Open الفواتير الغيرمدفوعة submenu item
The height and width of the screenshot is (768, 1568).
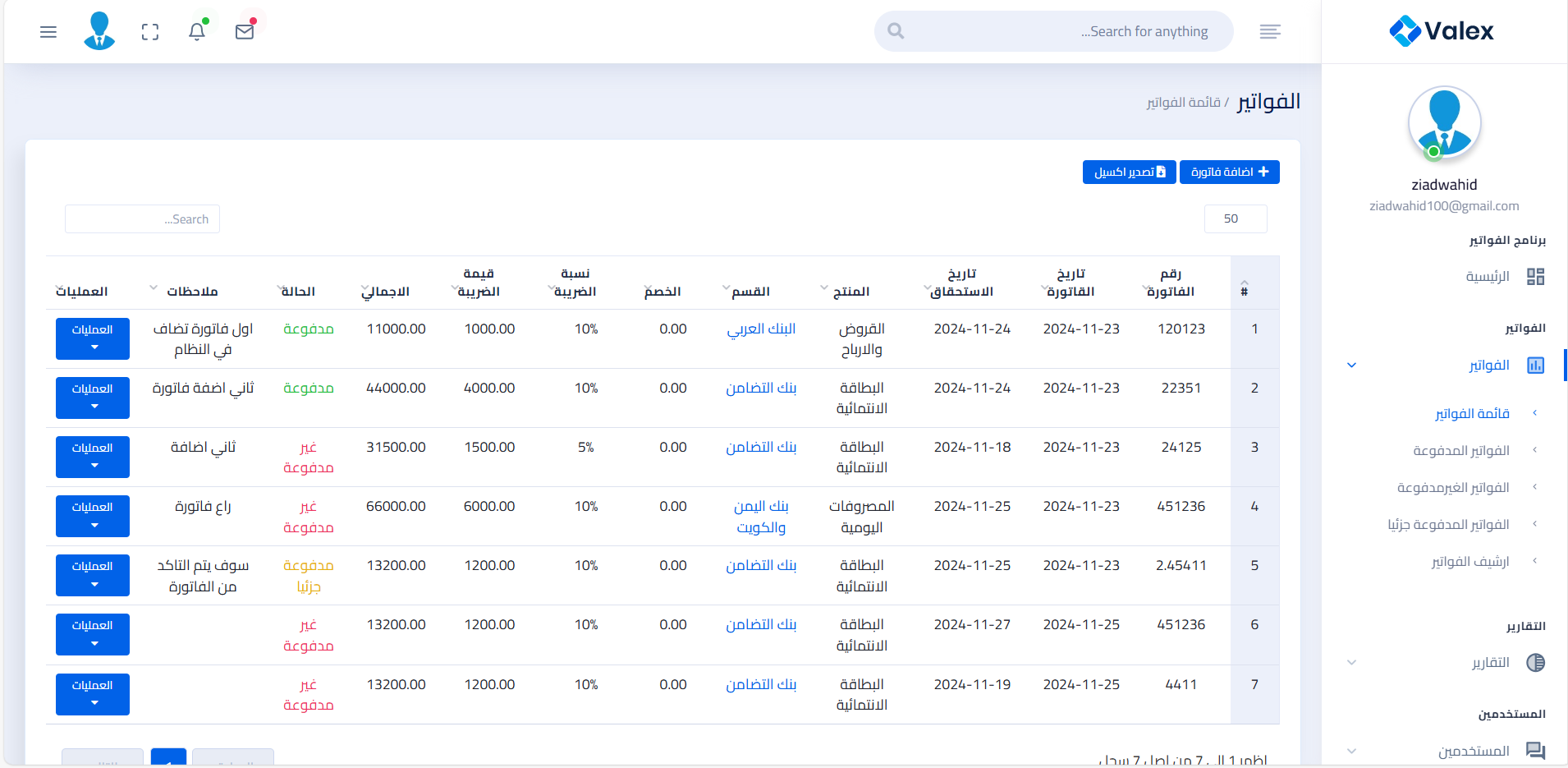tap(1453, 487)
